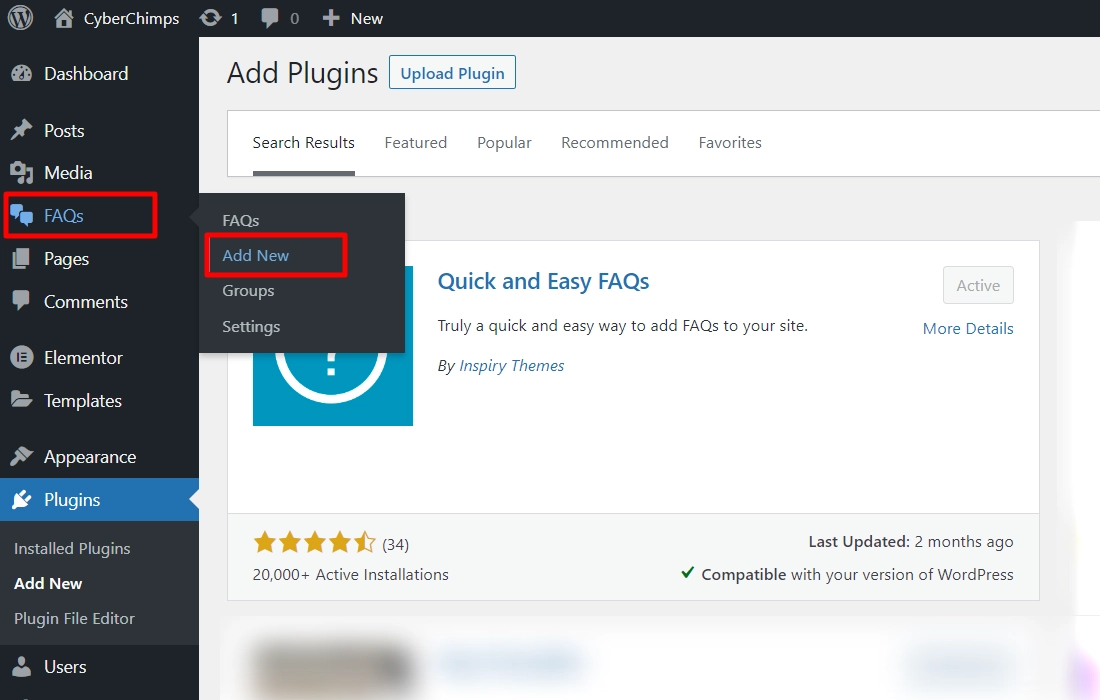Open the Dashboard menu
The width and height of the screenshot is (1100, 700).
point(100,74)
